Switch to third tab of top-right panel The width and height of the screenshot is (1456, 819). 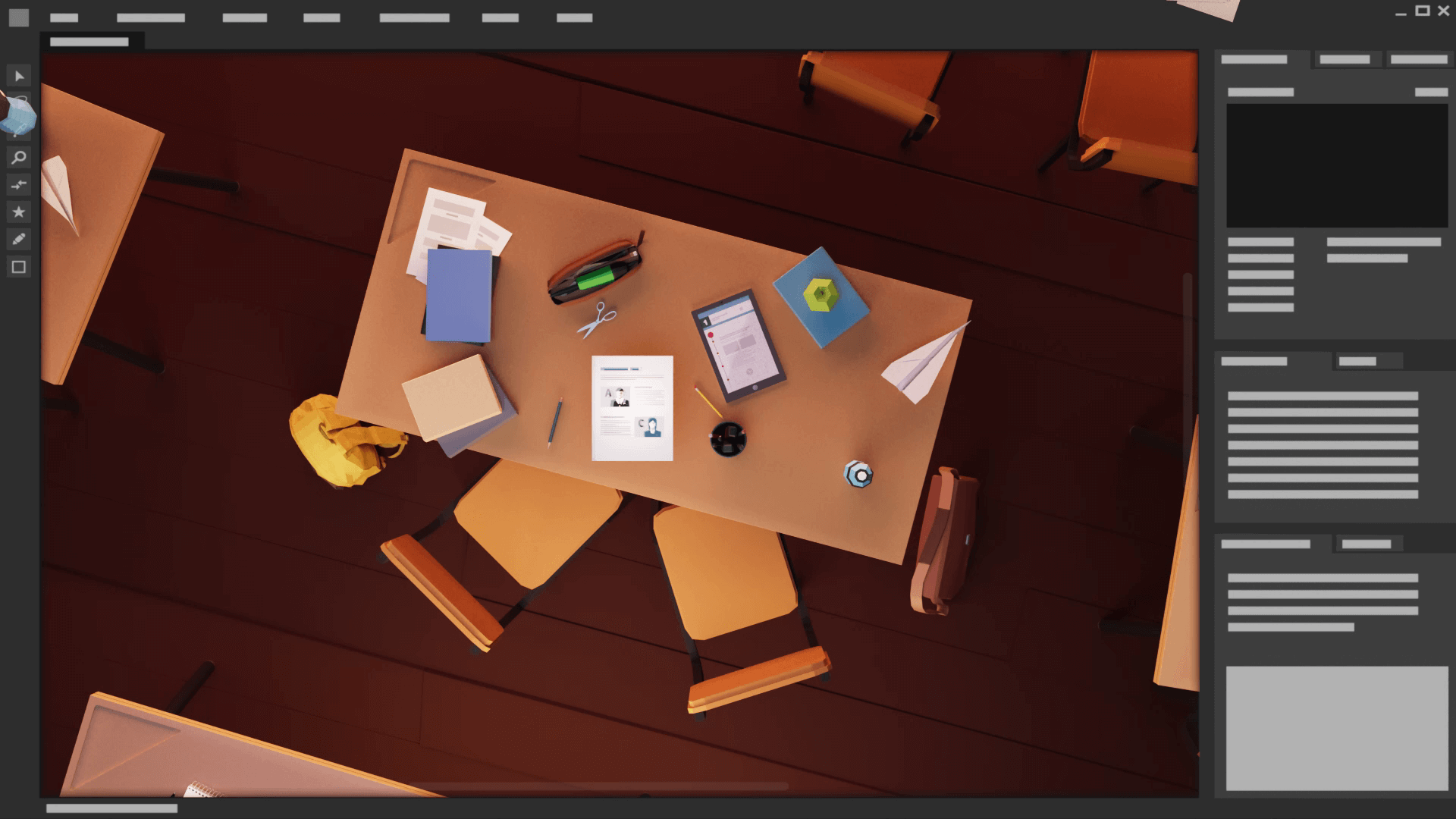1419,59
